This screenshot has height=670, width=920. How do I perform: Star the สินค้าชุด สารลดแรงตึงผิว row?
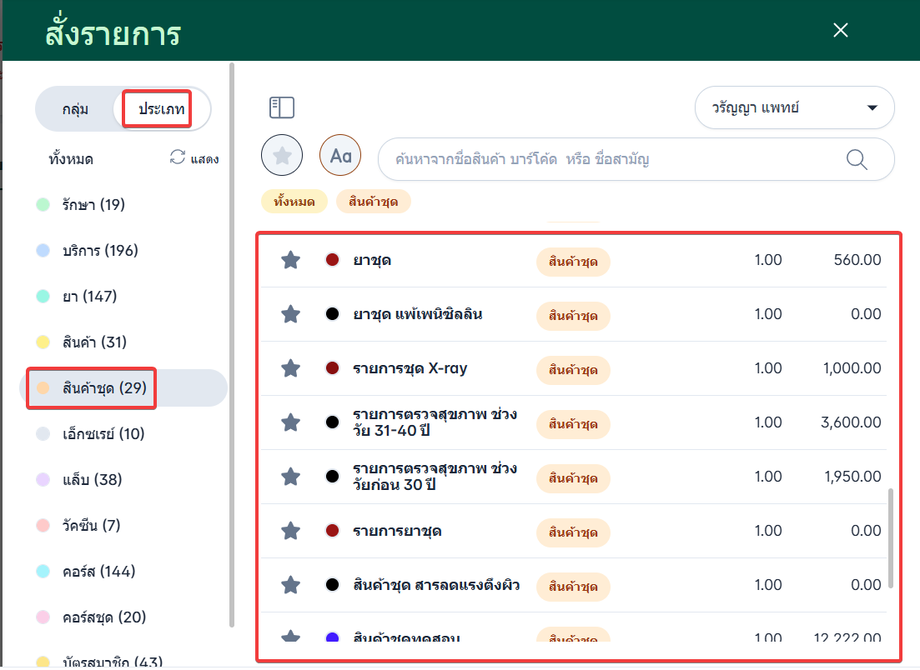coord(290,585)
